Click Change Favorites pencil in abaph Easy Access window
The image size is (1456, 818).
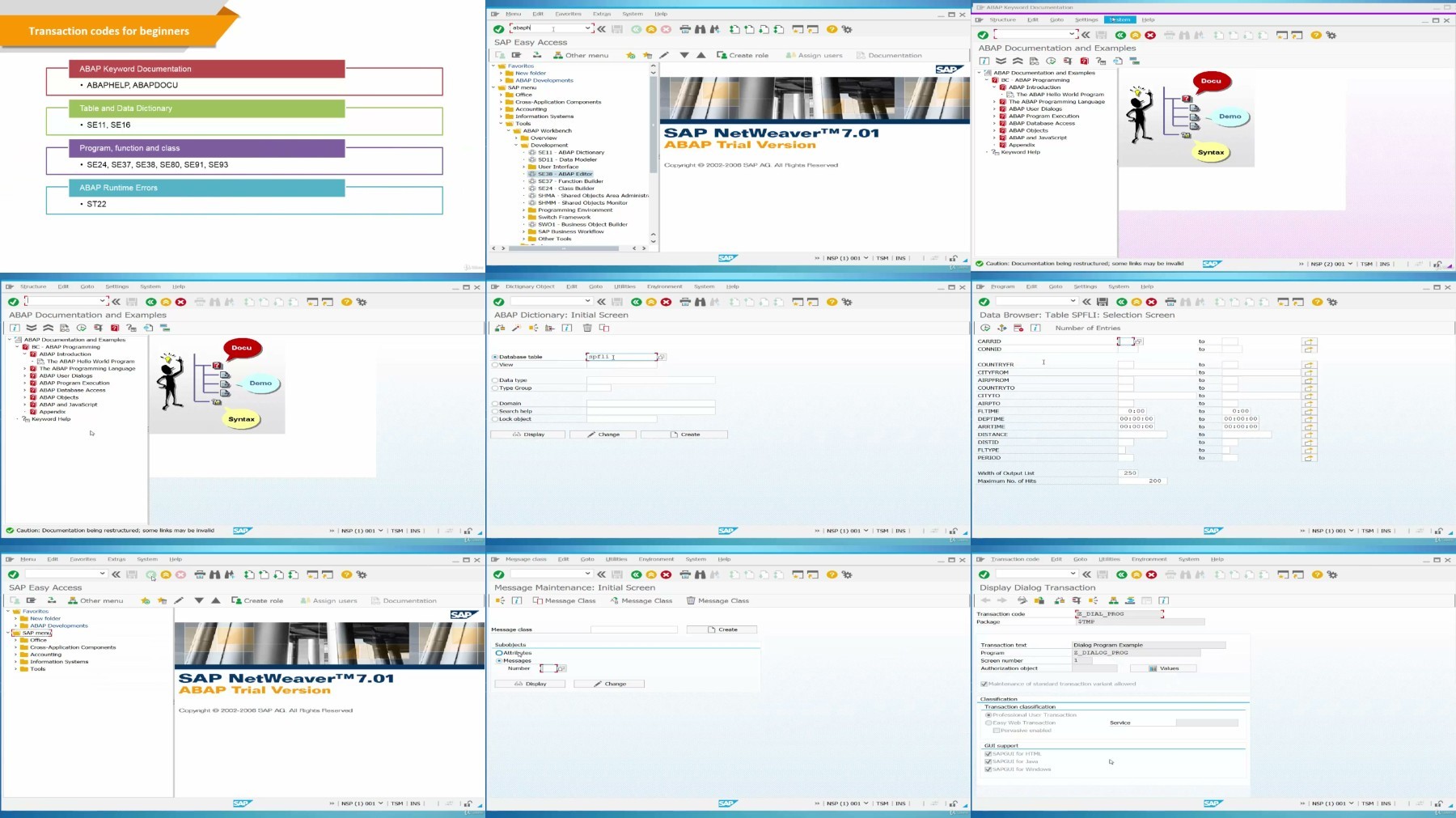[664, 55]
